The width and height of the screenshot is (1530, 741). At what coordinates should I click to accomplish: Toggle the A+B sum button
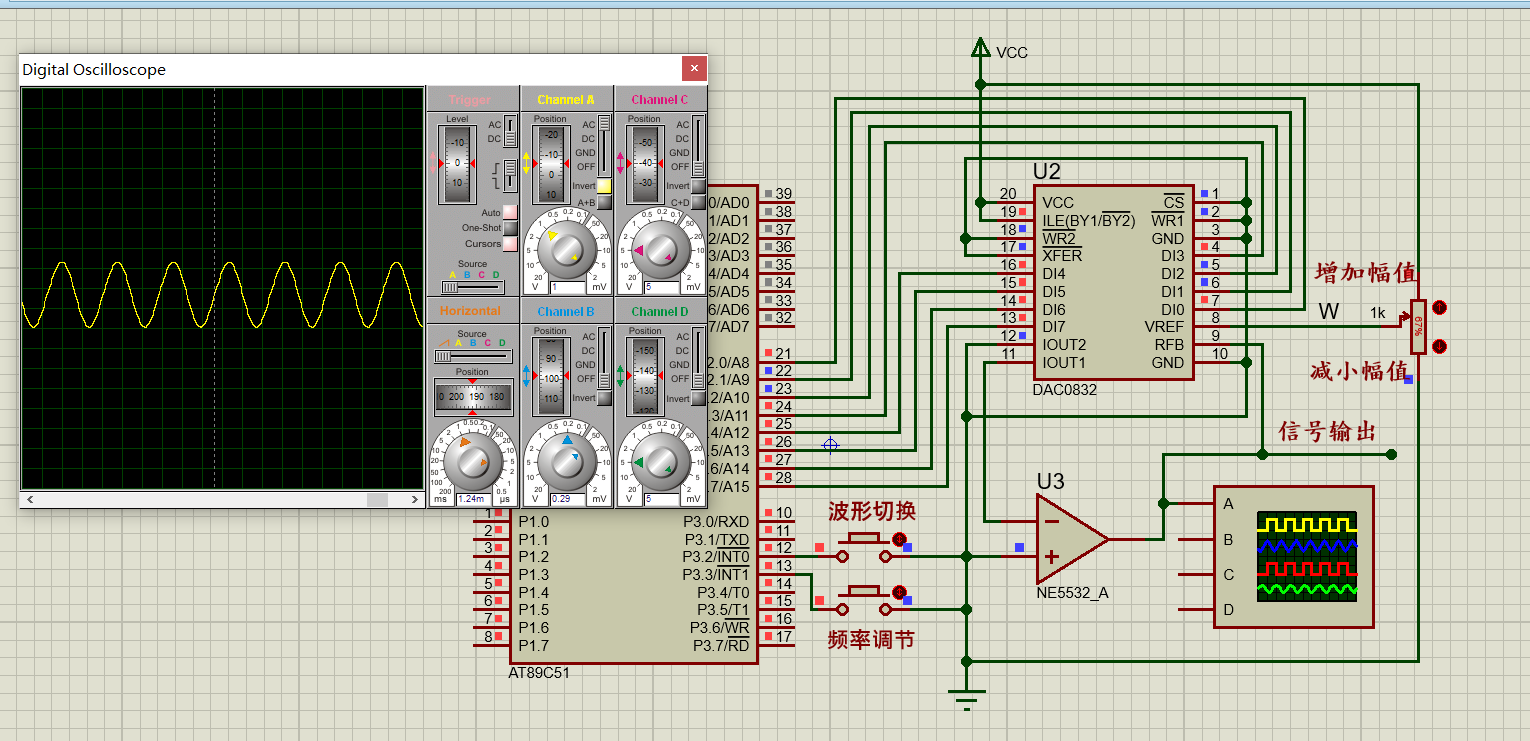[604, 202]
